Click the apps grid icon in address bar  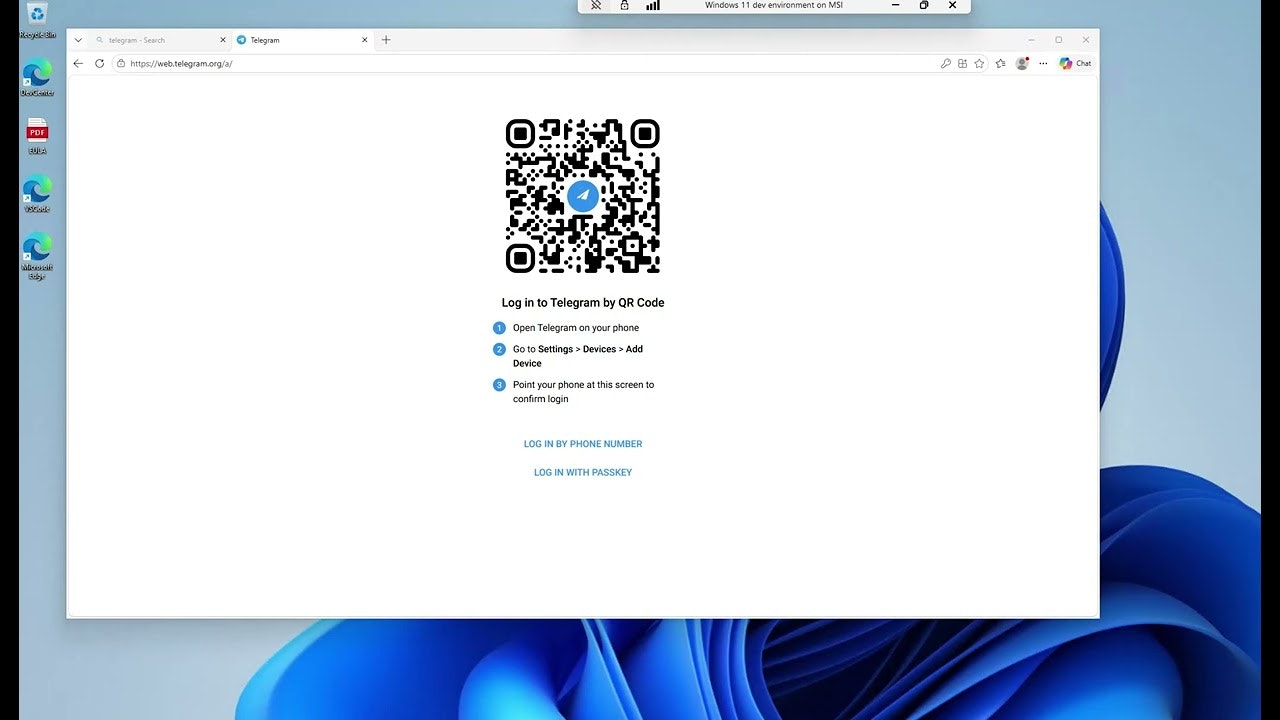pyautogui.click(x=962, y=63)
